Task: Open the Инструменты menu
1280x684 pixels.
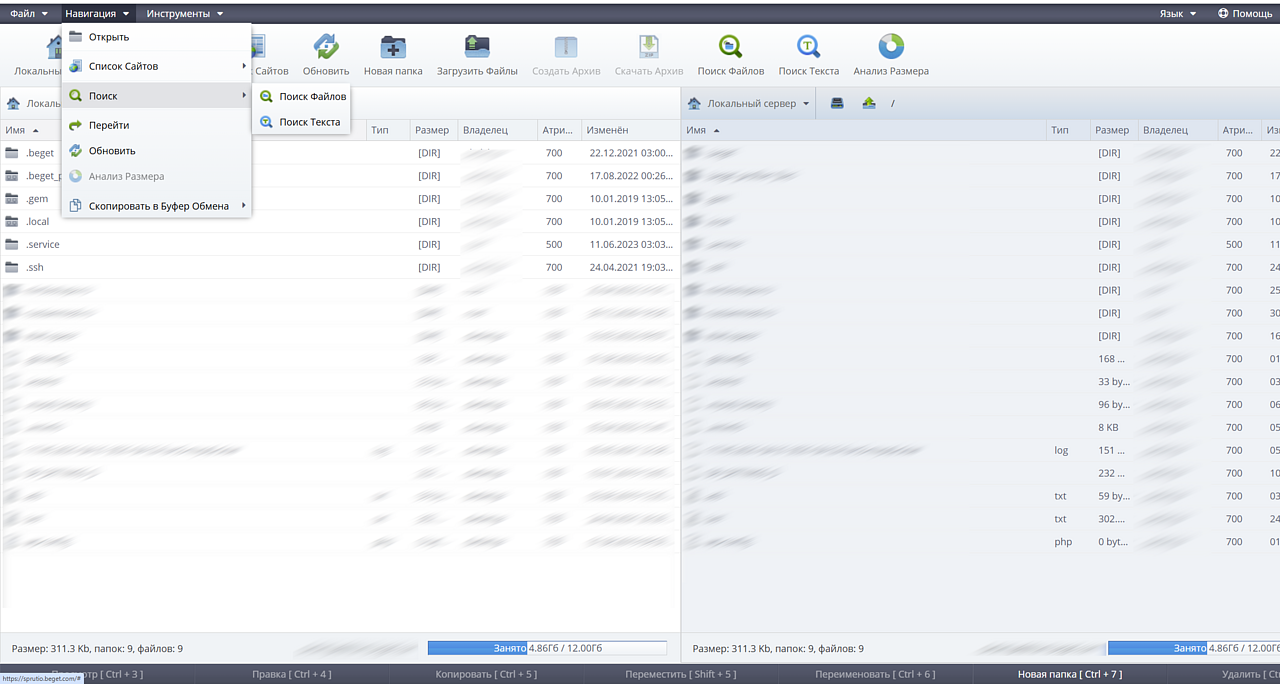Action: point(184,14)
